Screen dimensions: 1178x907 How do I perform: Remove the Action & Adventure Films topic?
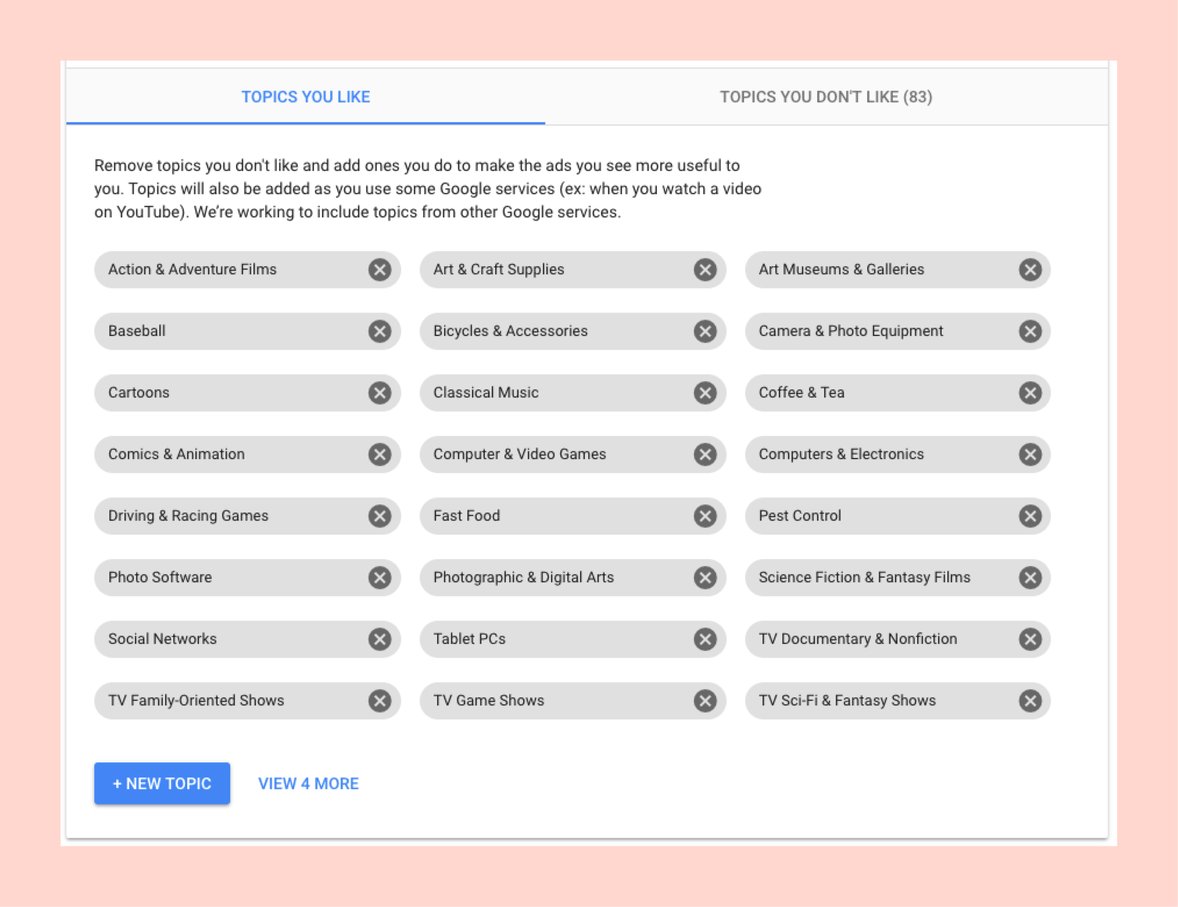[379, 269]
